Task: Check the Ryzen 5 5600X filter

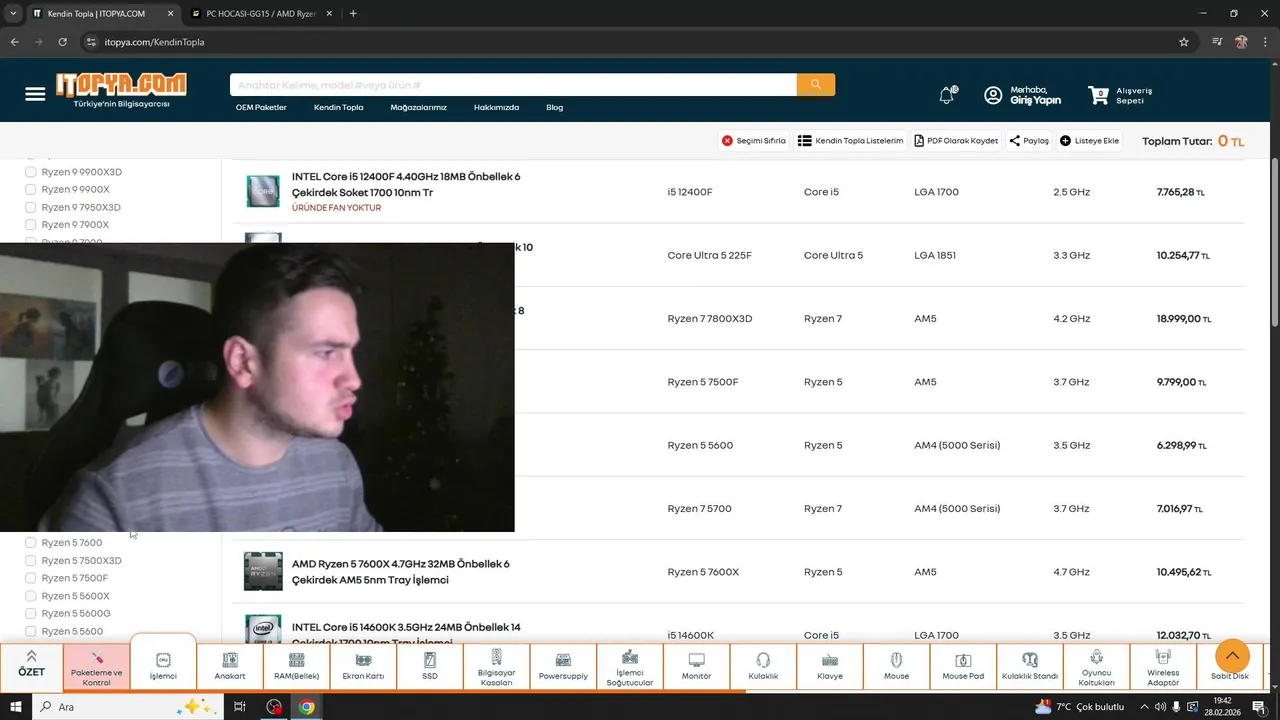Action: (31, 596)
